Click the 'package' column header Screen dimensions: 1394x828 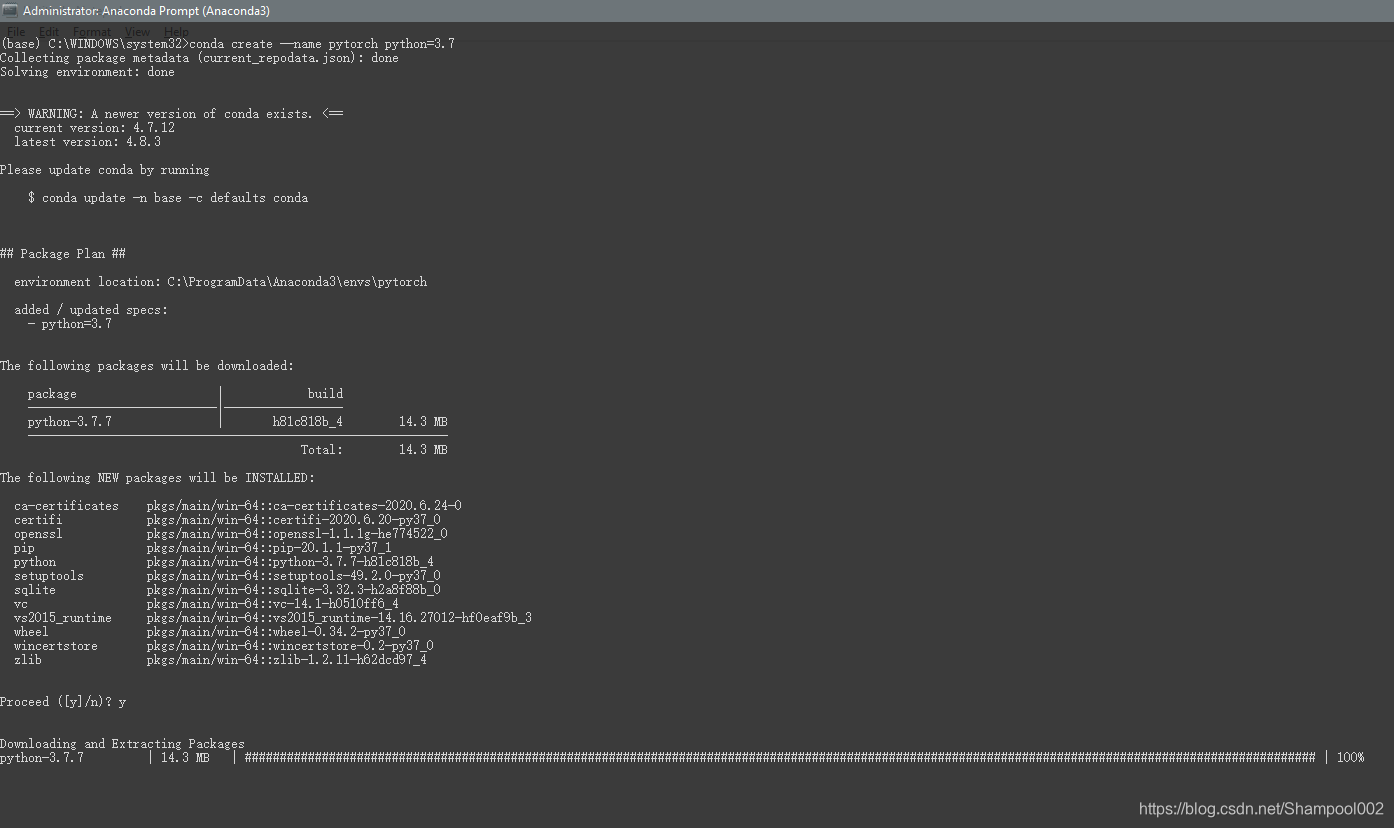tap(52, 394)
